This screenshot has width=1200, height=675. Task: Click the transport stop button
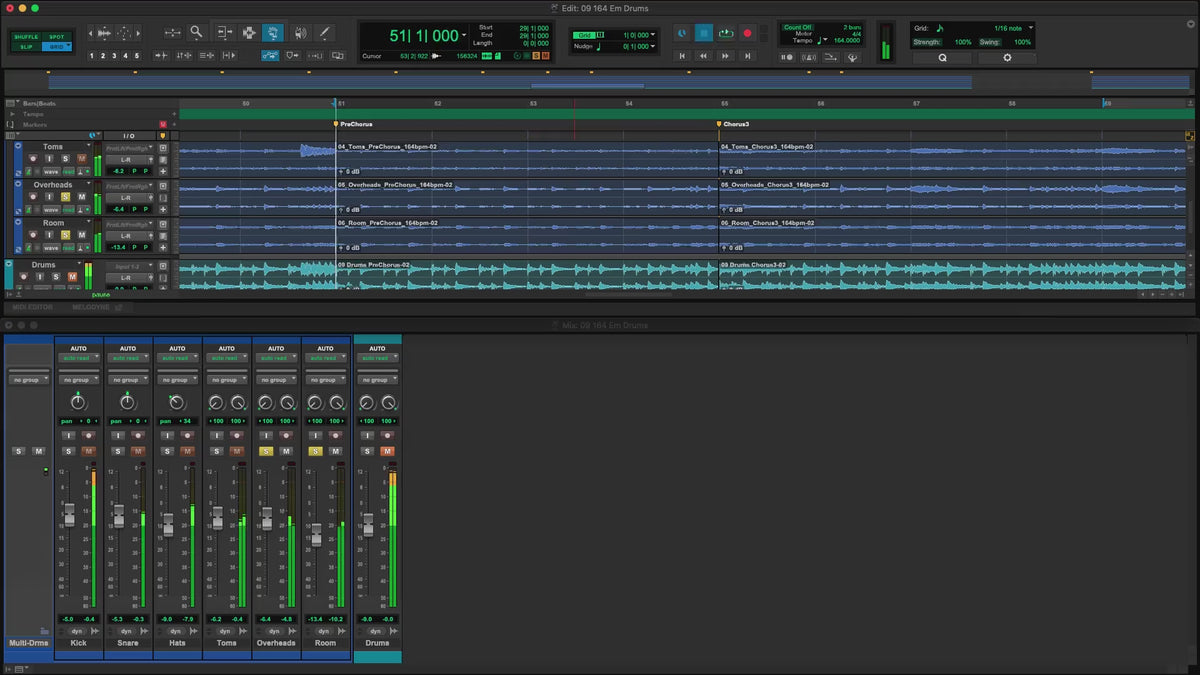[703, 33]
